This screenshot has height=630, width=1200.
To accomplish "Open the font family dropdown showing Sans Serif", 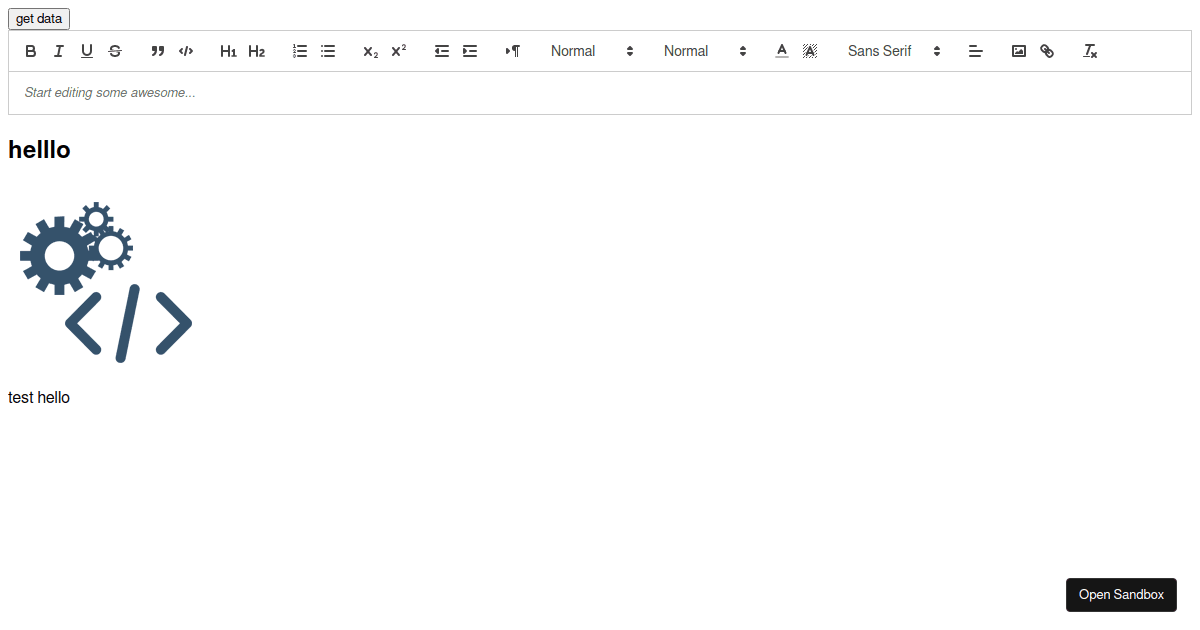I will point(893,51).
